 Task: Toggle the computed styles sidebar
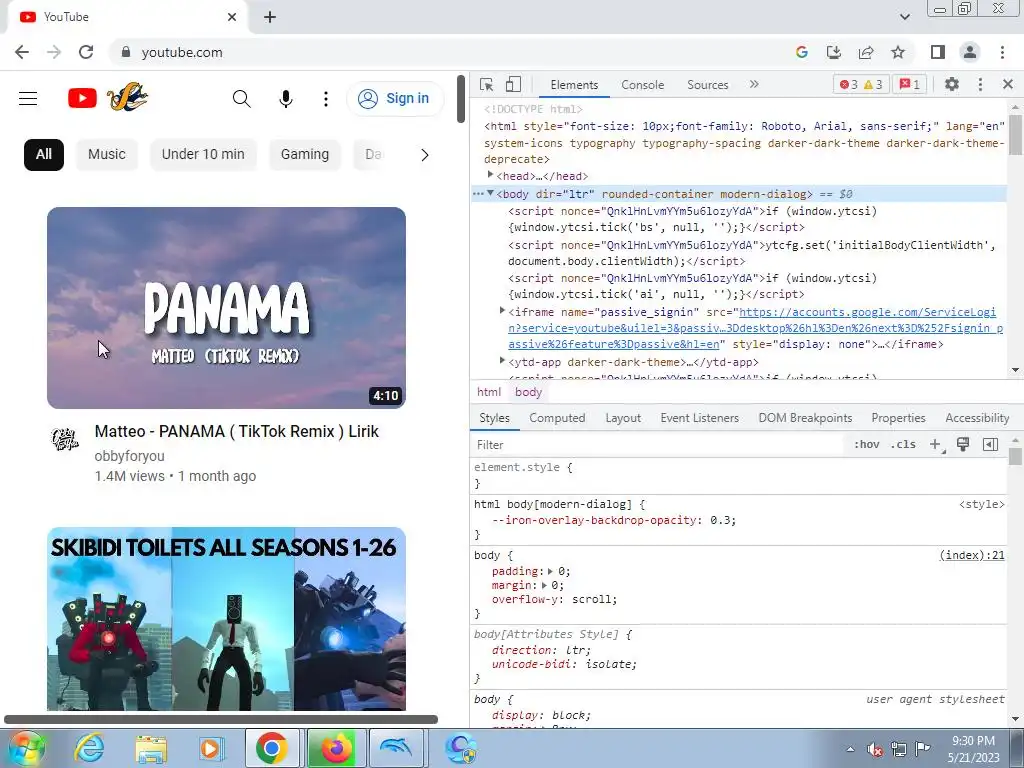click(x=990, y=445)
